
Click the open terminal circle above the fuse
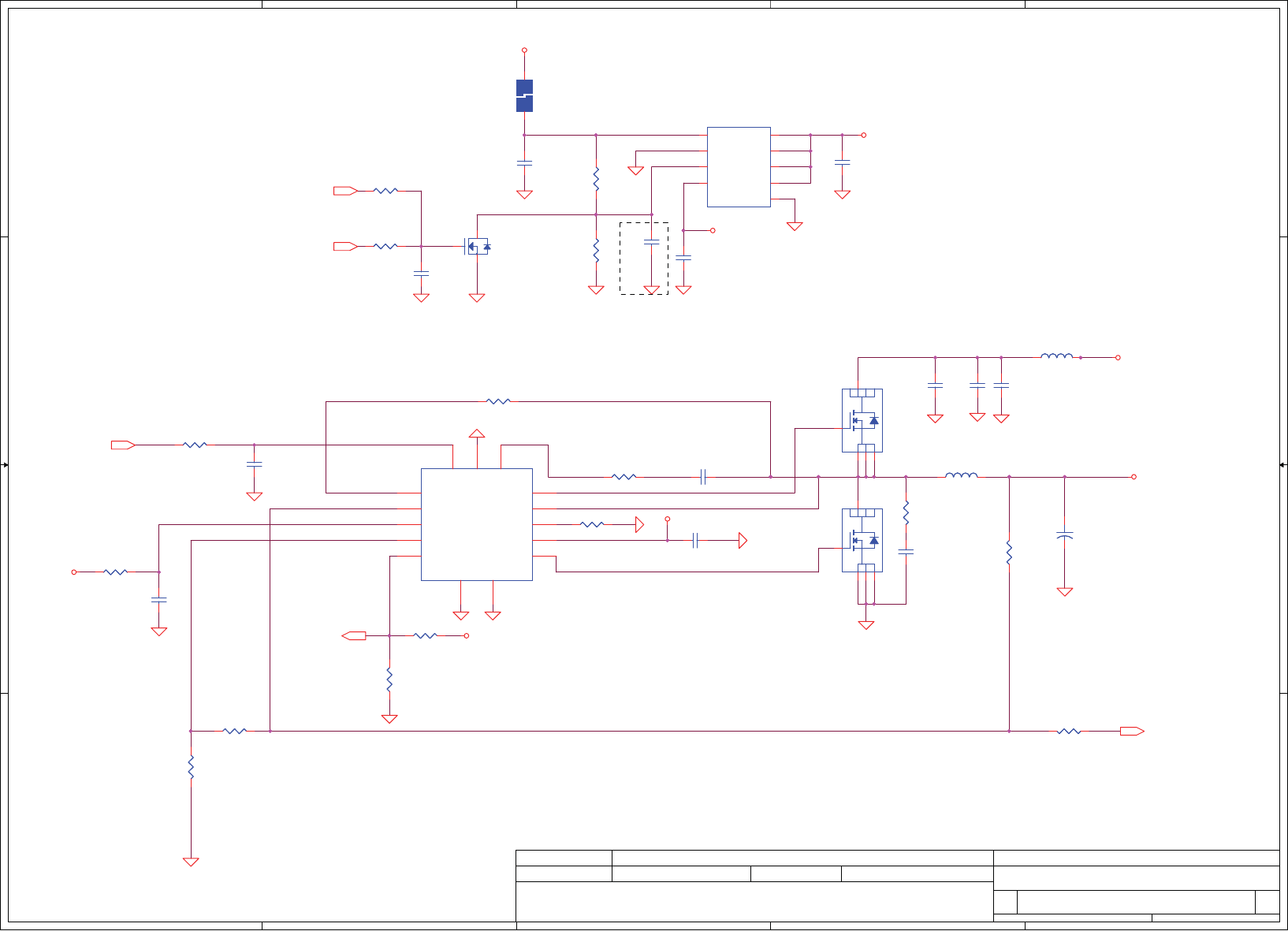(x=524, y=50)
